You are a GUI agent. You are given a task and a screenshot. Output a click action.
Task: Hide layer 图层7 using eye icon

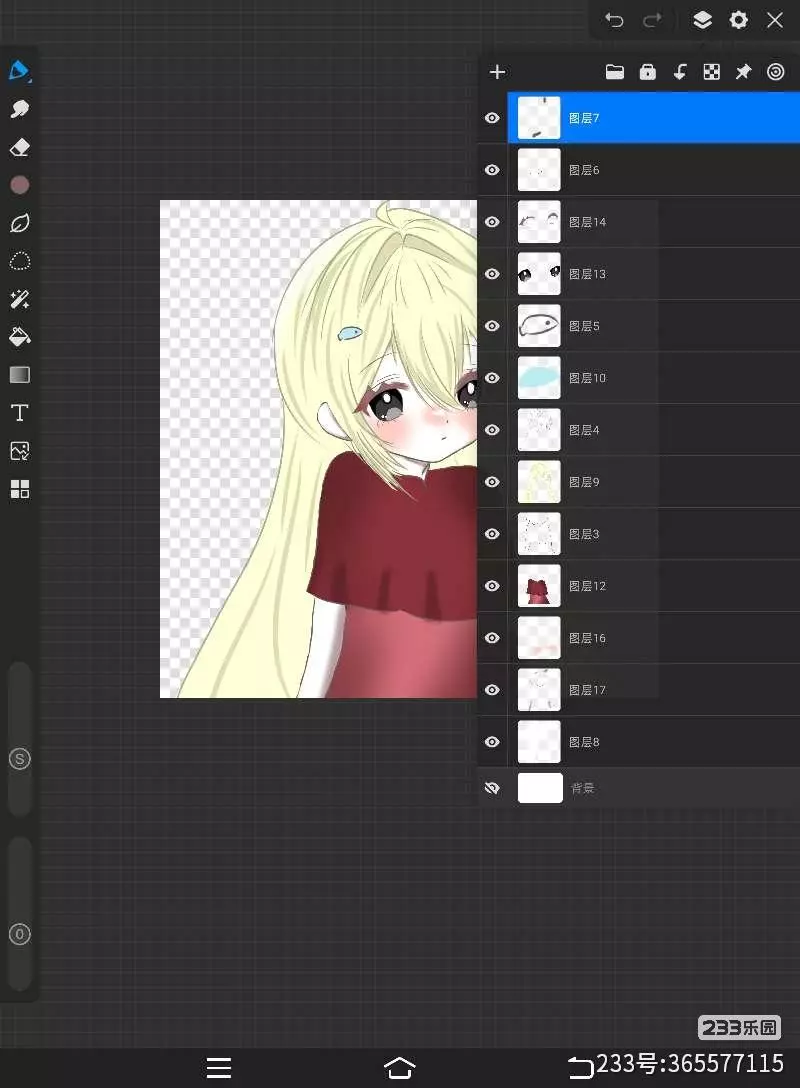pos(492,118)
